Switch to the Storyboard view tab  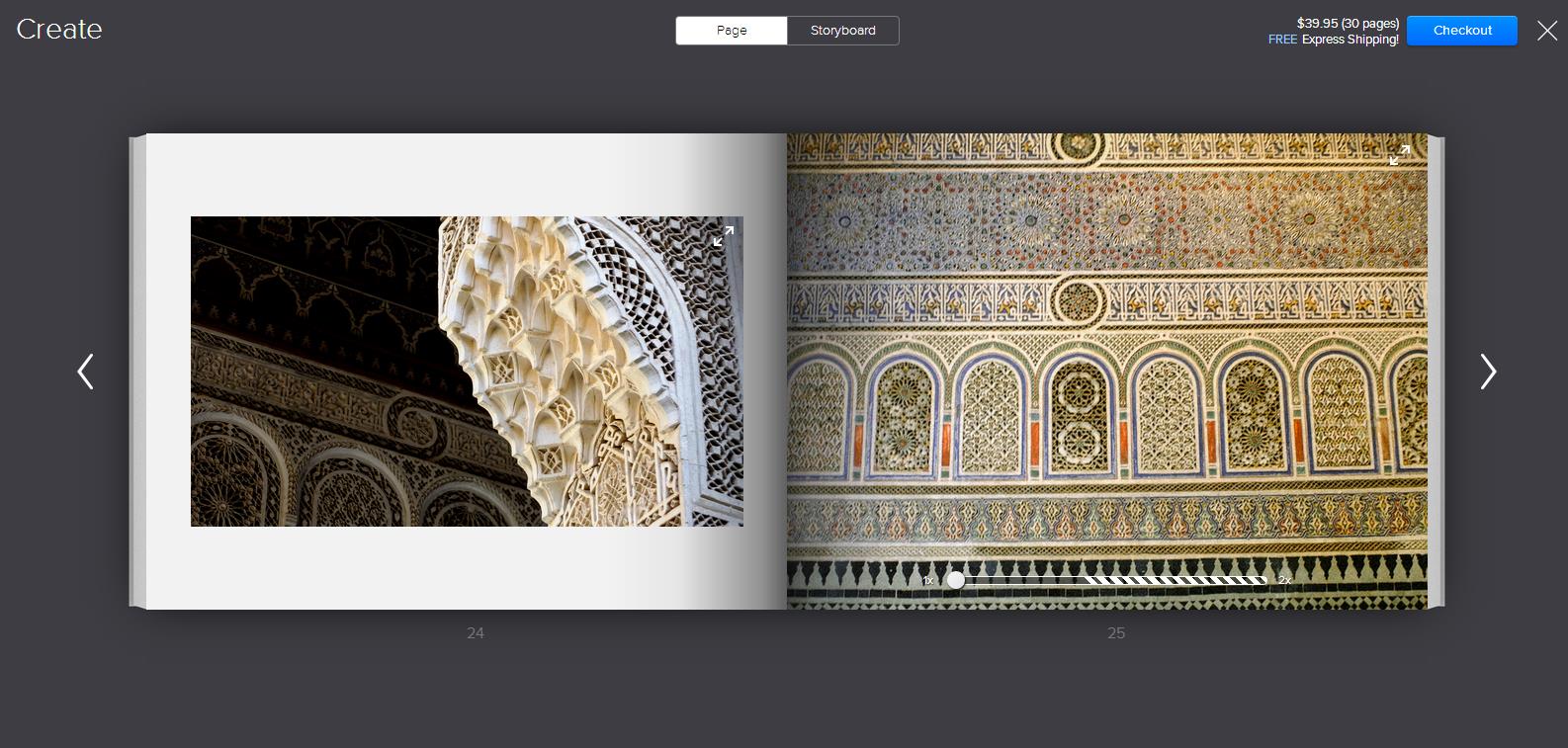pyautogui.click(x=842, y=31)
